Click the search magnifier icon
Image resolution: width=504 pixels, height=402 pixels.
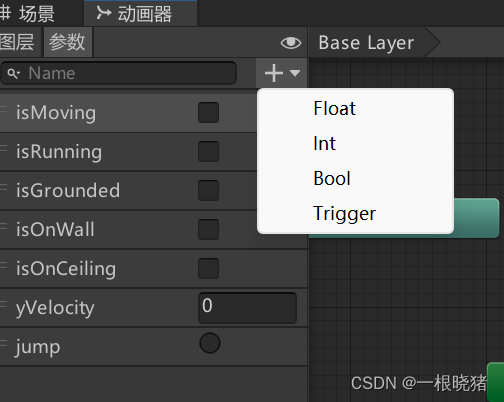pos(13,73)
